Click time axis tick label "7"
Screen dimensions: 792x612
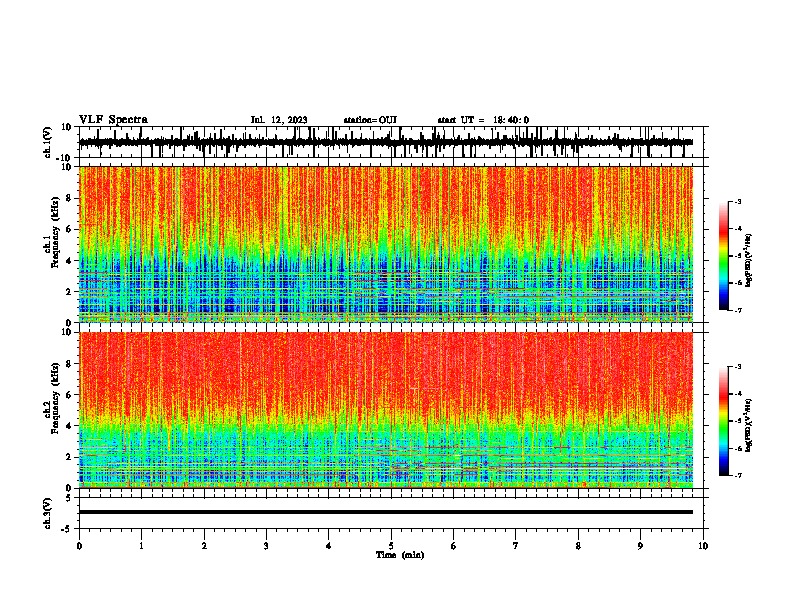click(x=516, y=546)
